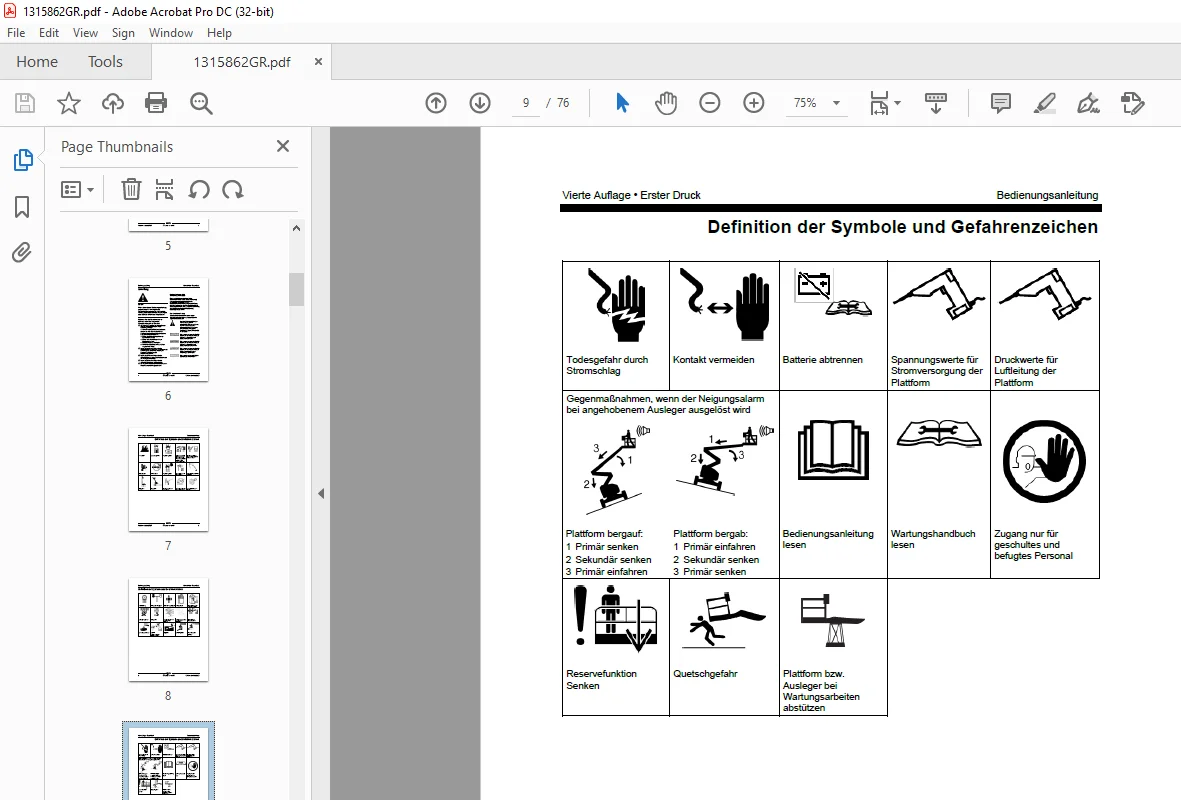Add a comment with speech bubble icon

pos(1000,103)
